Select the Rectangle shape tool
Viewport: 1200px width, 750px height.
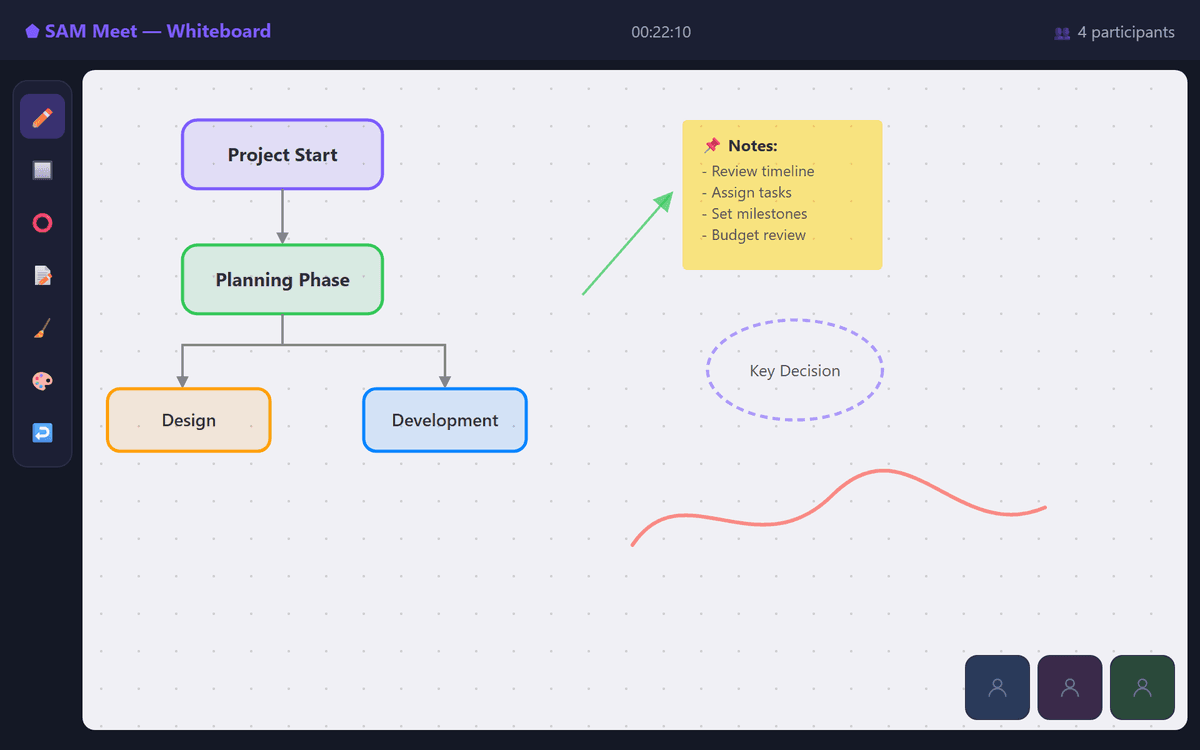(42, 170)
